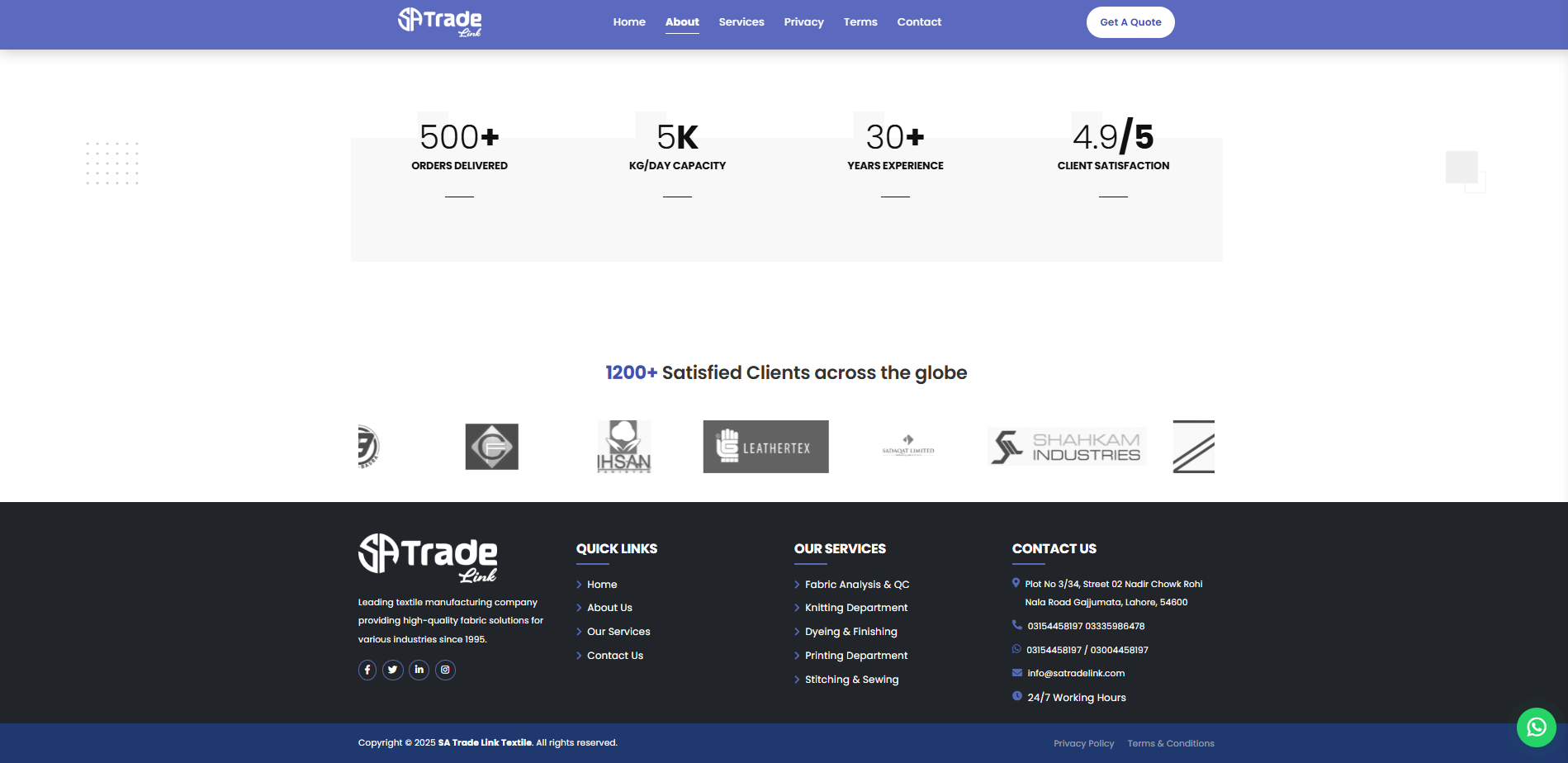Open the Knitting Department footer link
This screenshot has height=763, width=1568.
coord(856,608)
